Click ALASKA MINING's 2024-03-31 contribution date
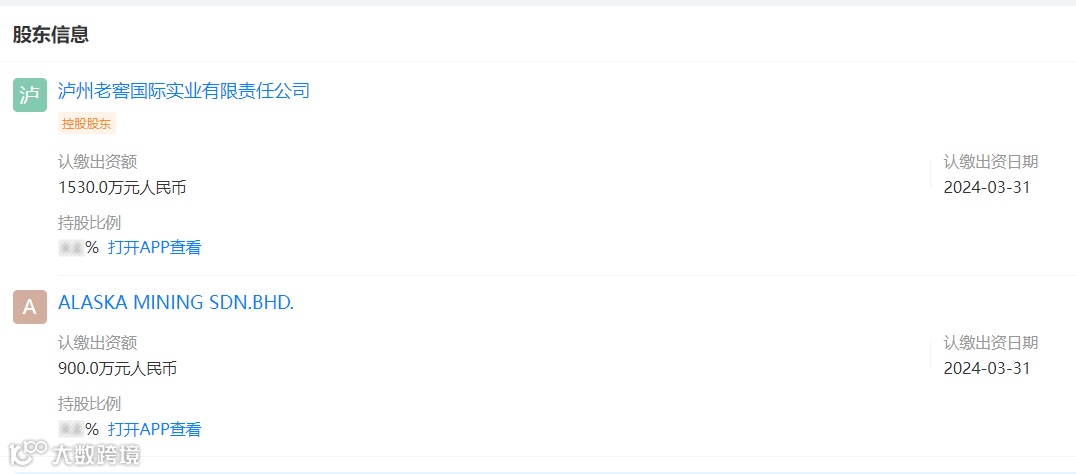 986,369
